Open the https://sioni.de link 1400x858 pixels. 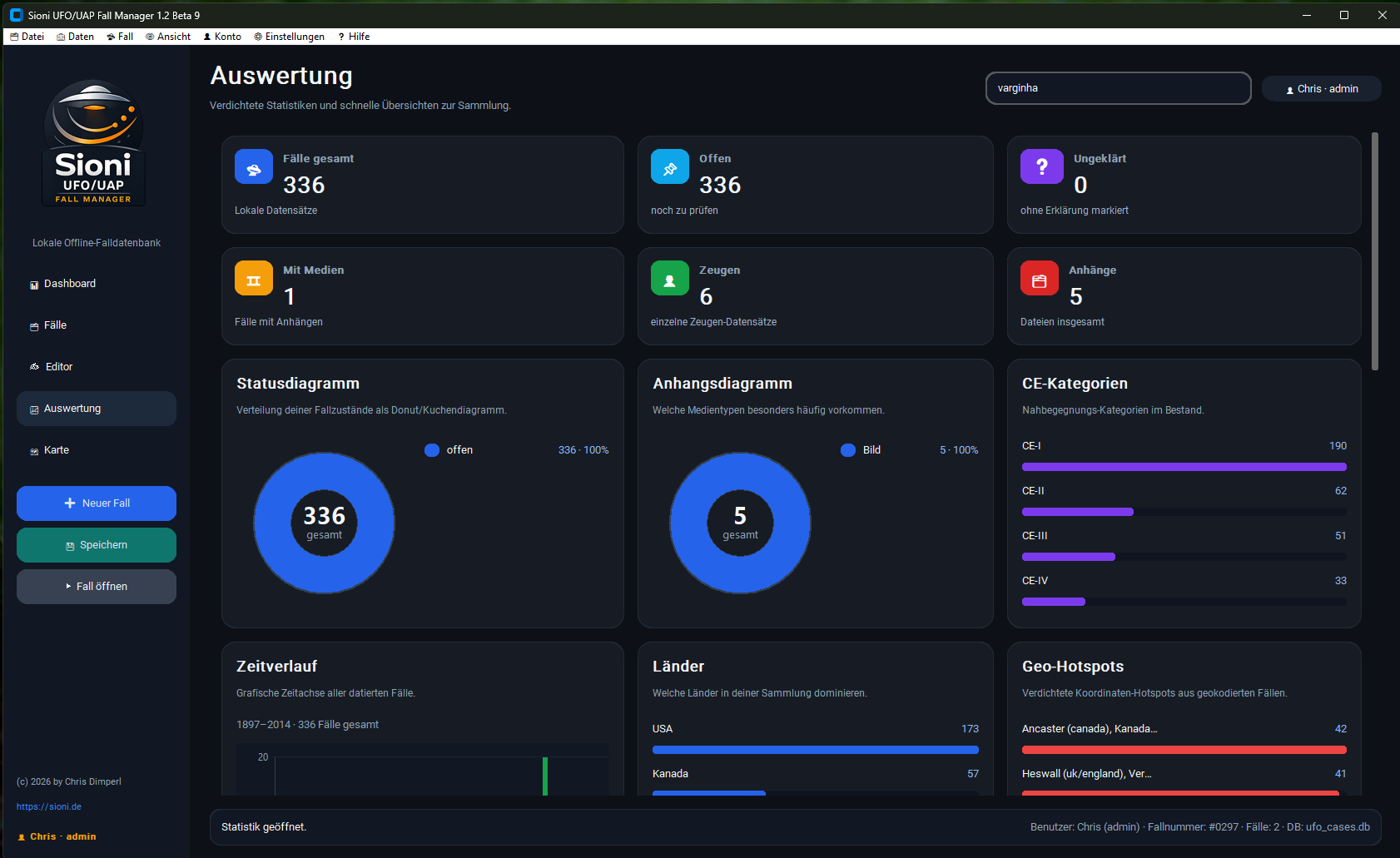[x=49, y=806]
